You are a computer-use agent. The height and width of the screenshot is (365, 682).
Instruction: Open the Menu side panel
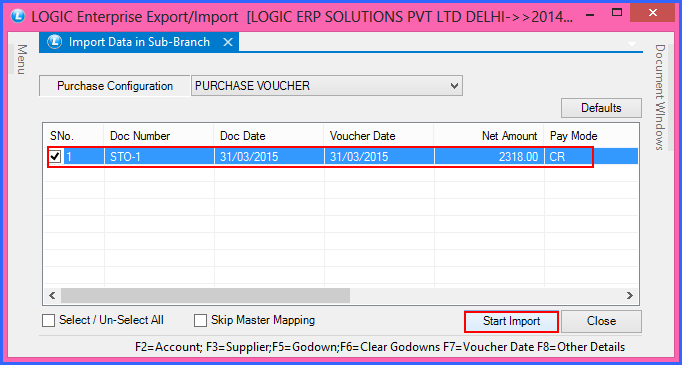(x=22, y=60)
